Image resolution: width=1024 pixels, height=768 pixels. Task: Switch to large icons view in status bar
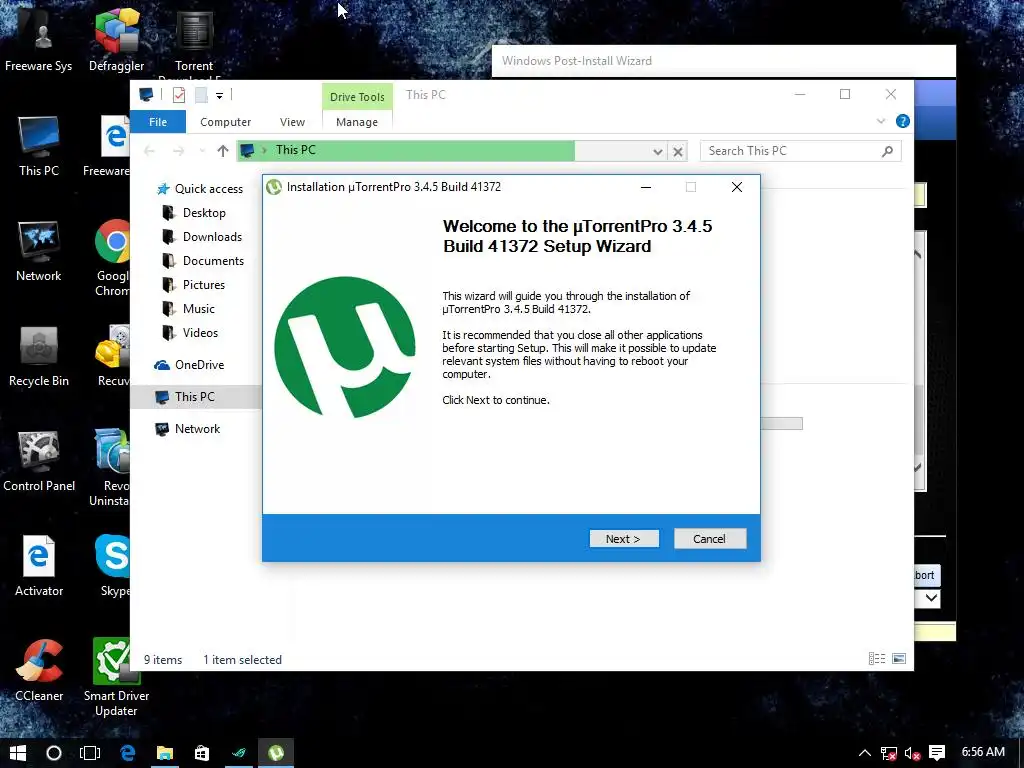tap(899, 658)
